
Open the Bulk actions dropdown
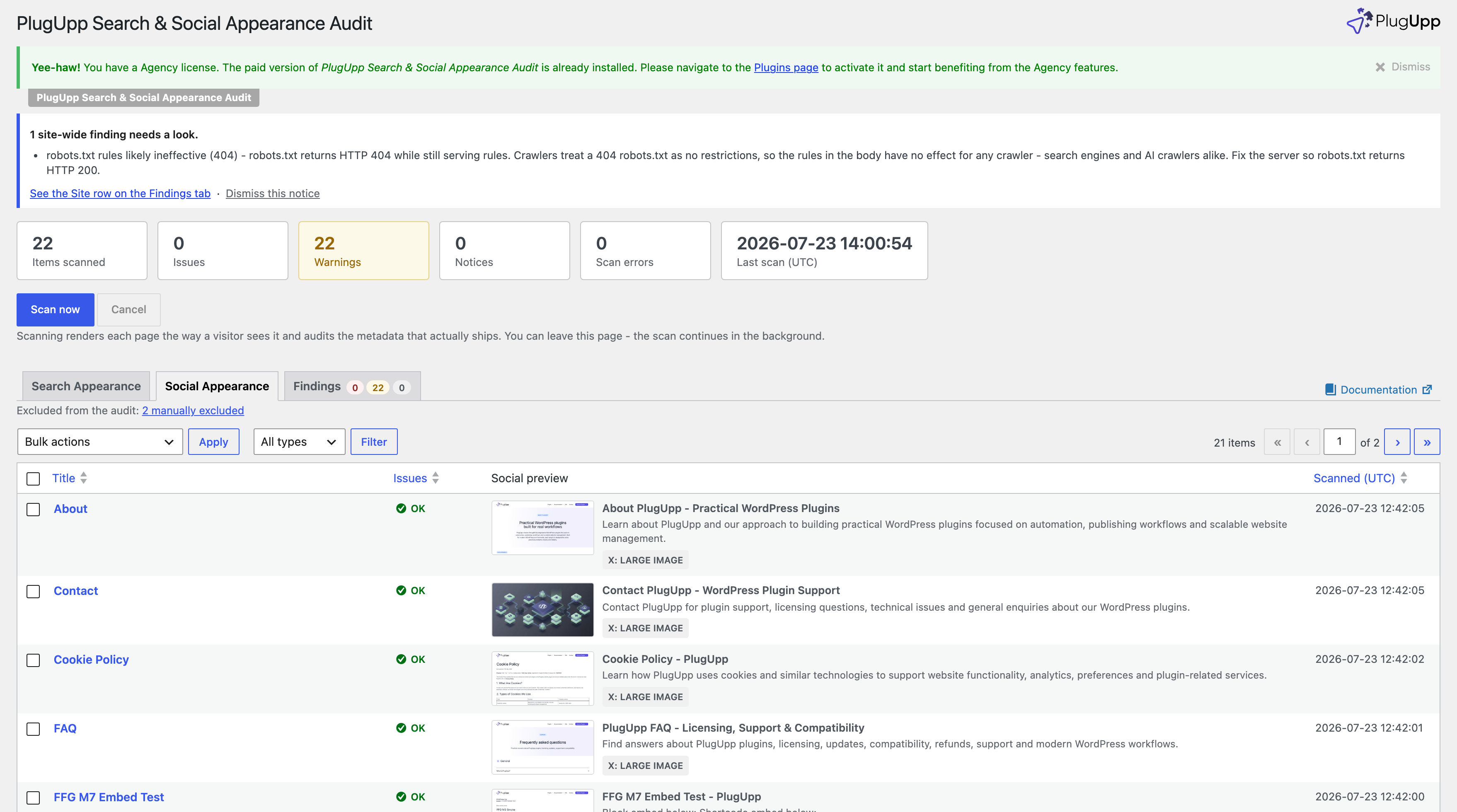[100, 442]
